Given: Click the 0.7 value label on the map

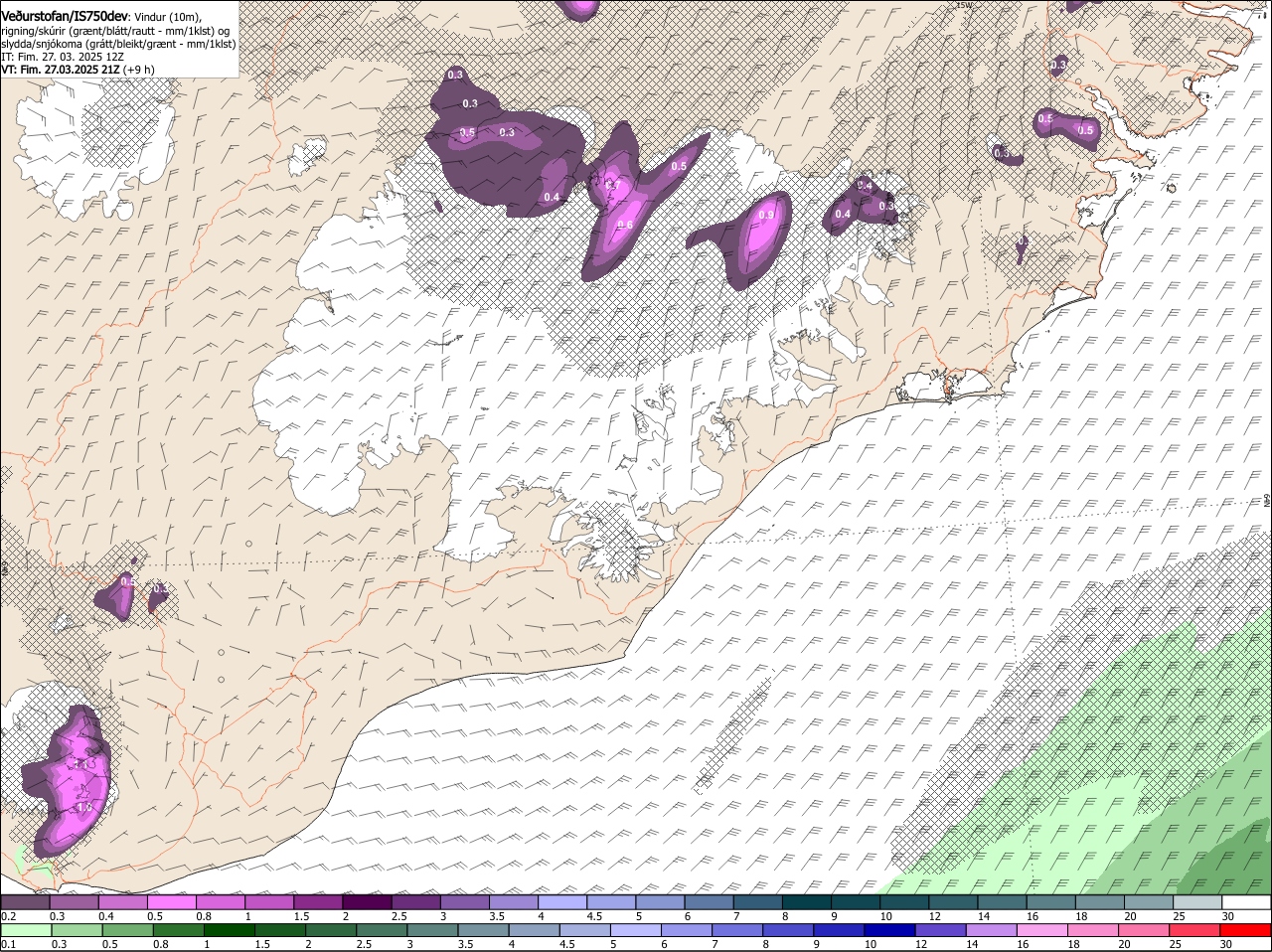Looking at the screenshot, I should click(613, 185).
